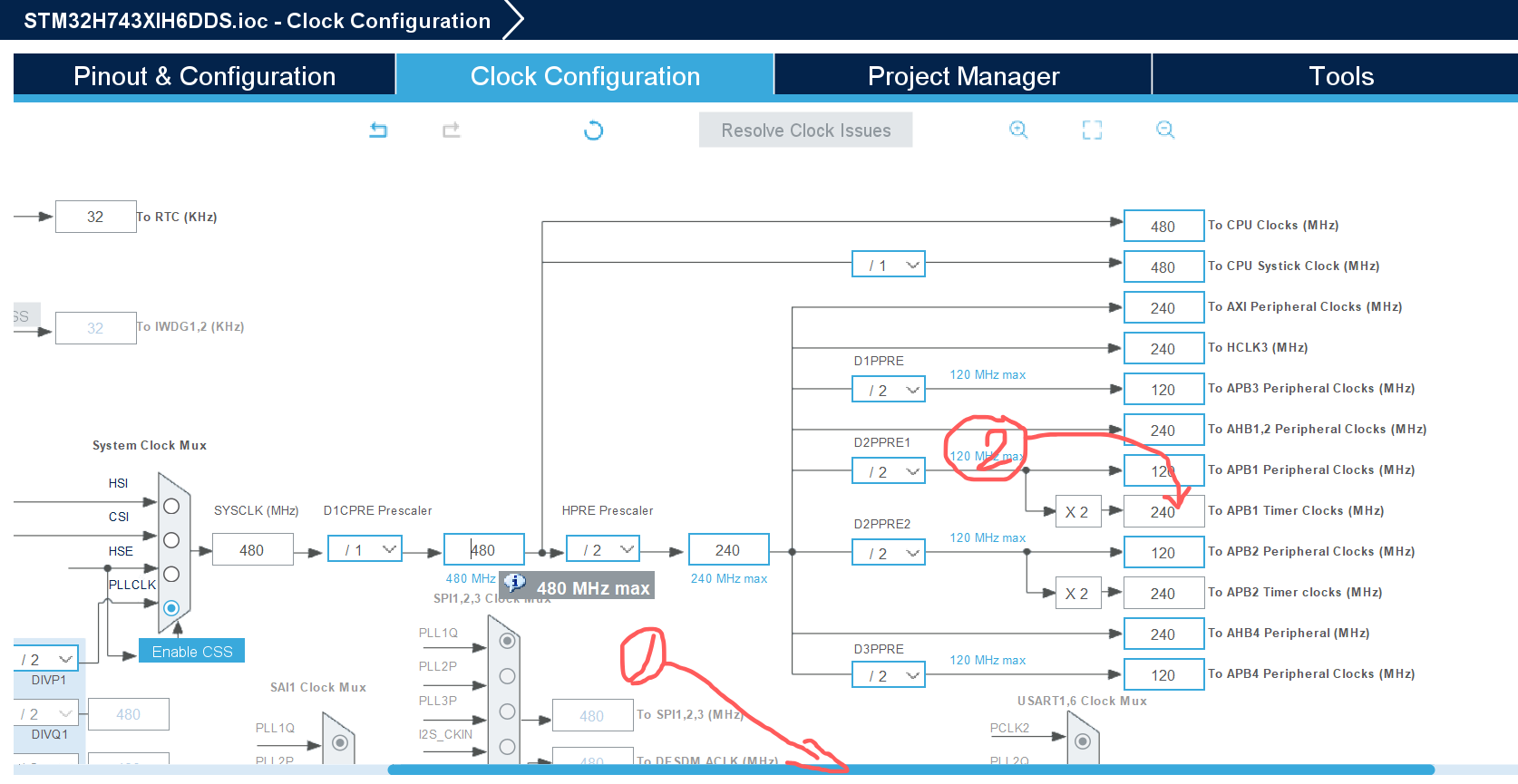Click the D1CPRE output 480 field
1518x784 pixels.
click(x=483, y=550)
